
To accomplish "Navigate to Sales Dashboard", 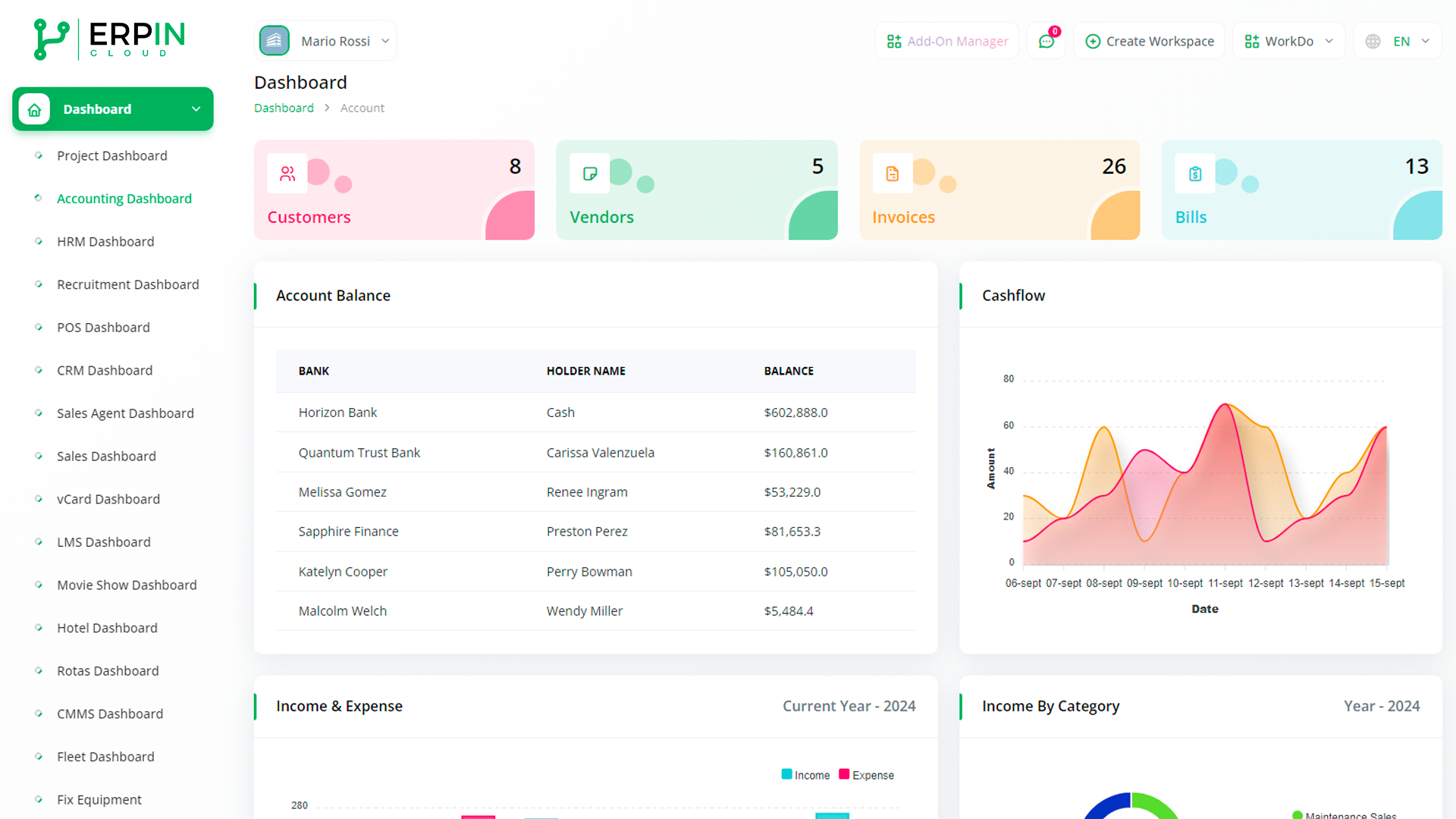I will (x=106, y=456).
